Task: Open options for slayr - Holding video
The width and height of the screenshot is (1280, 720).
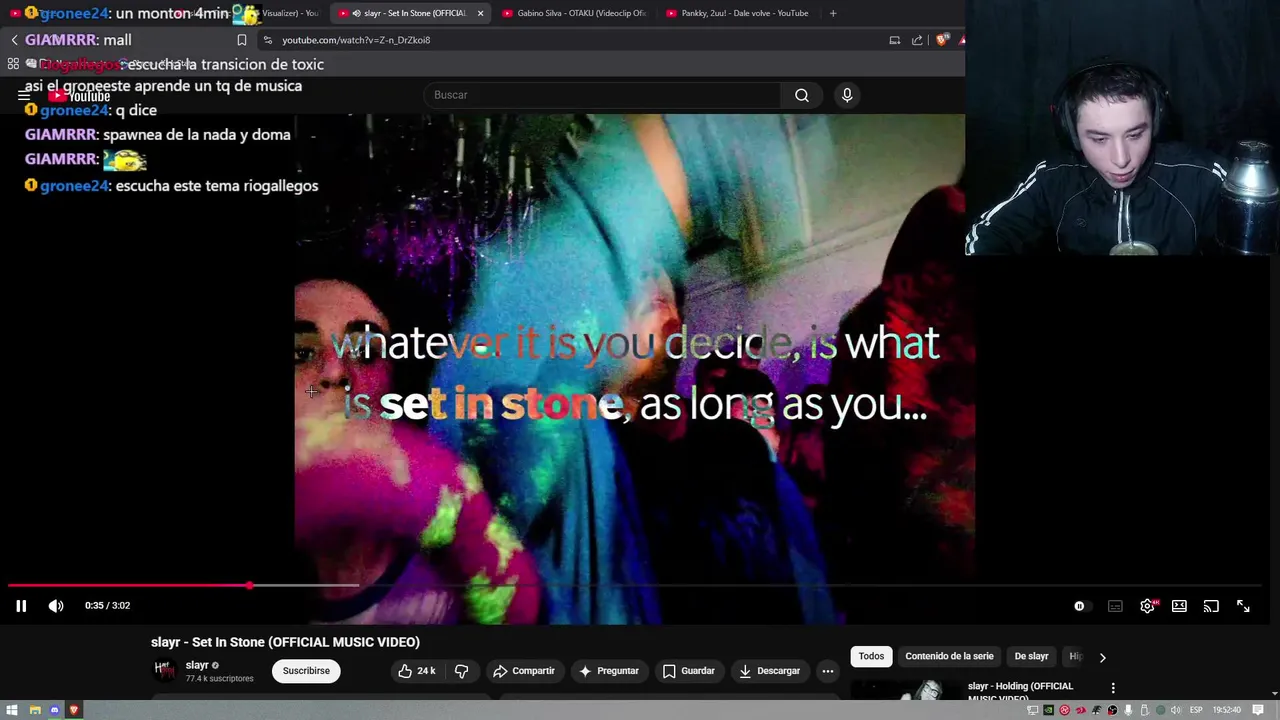Action: pos(1113,688)
